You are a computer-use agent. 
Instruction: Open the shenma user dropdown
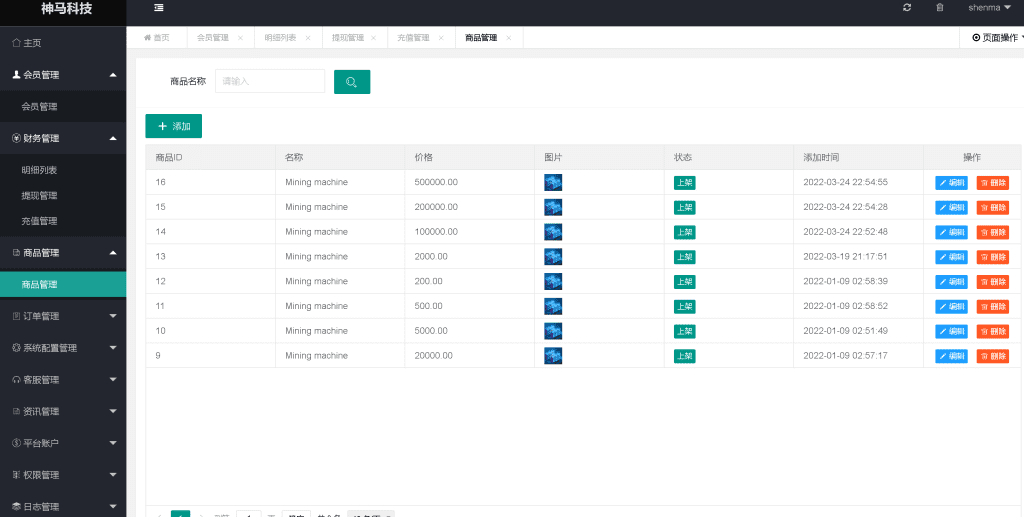pos(988,8)
